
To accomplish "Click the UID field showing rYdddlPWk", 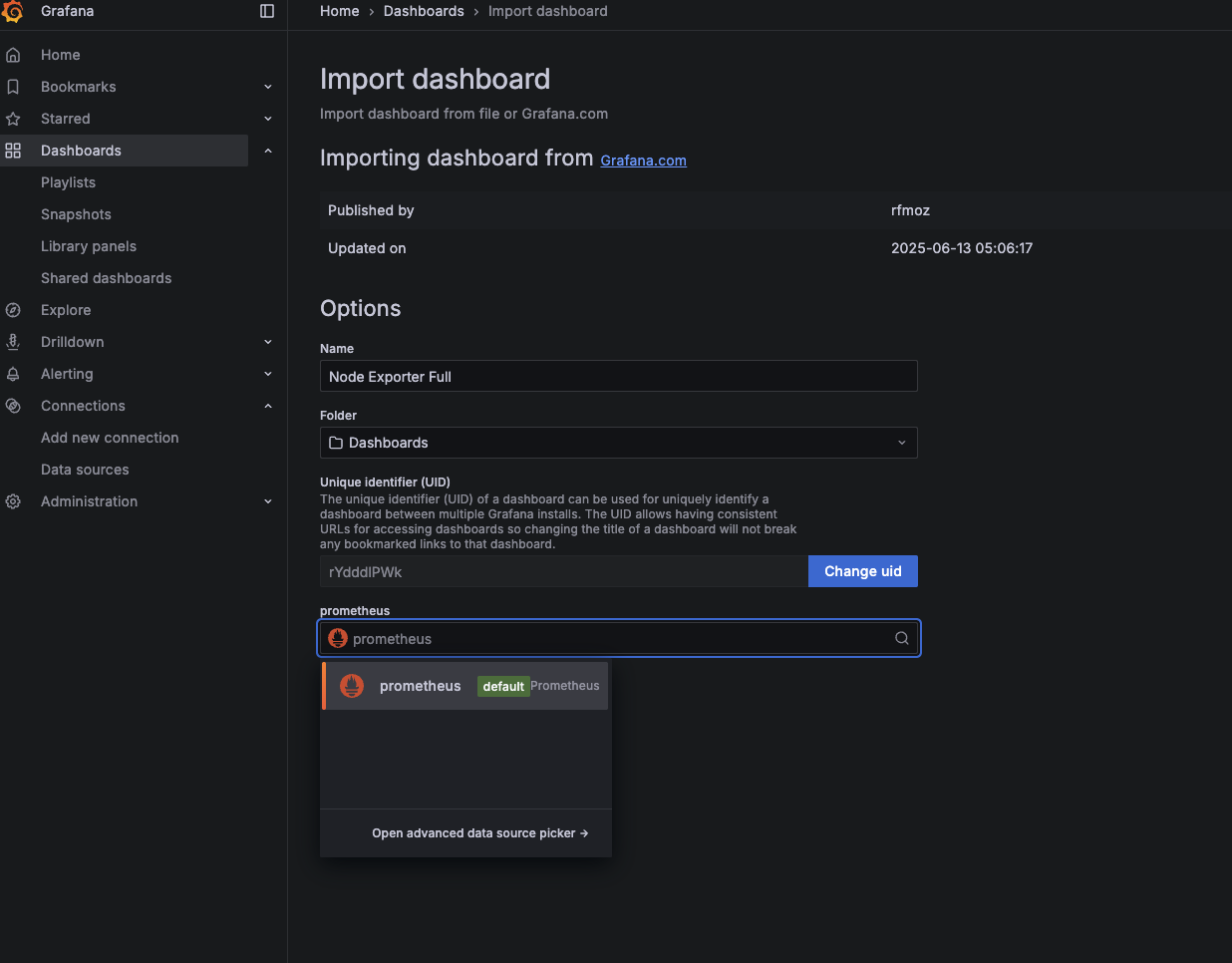I will click(564, 571).
